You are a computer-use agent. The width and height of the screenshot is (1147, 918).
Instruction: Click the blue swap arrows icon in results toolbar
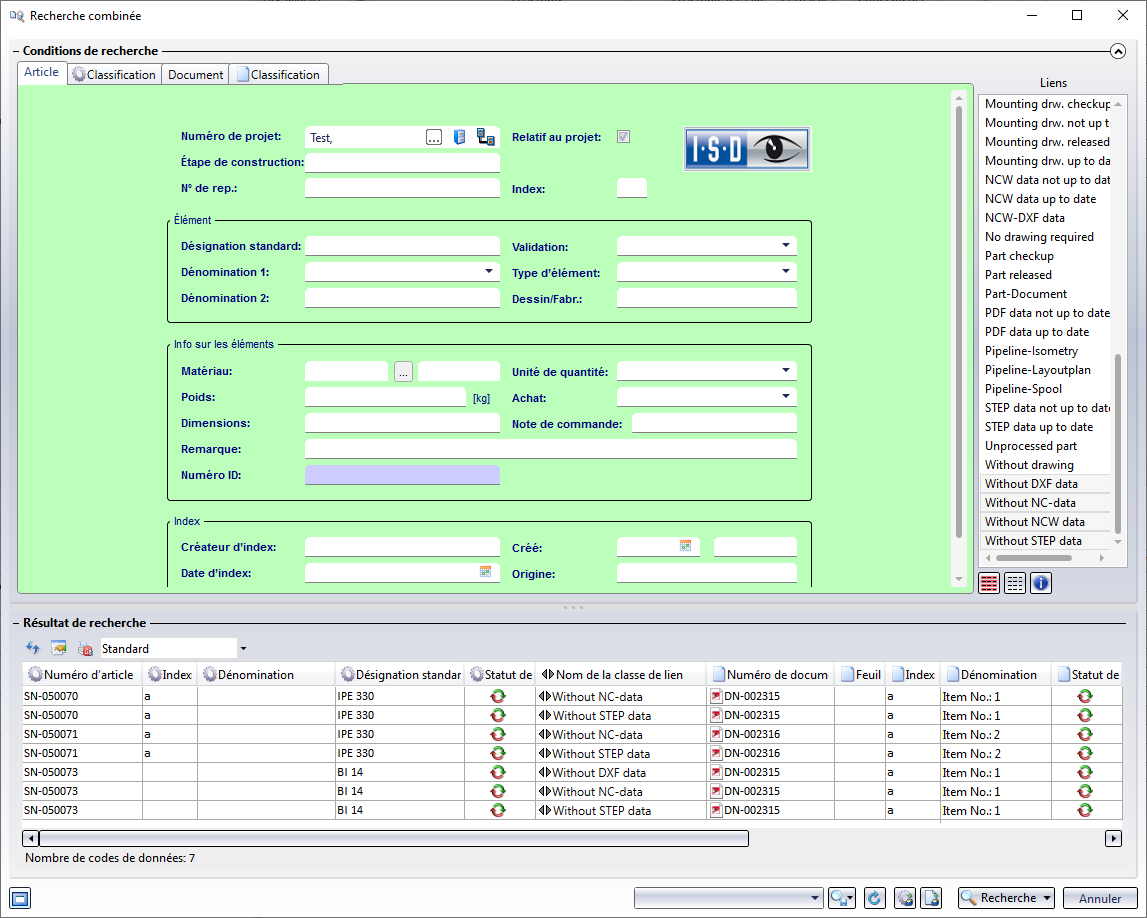point(33,648)
